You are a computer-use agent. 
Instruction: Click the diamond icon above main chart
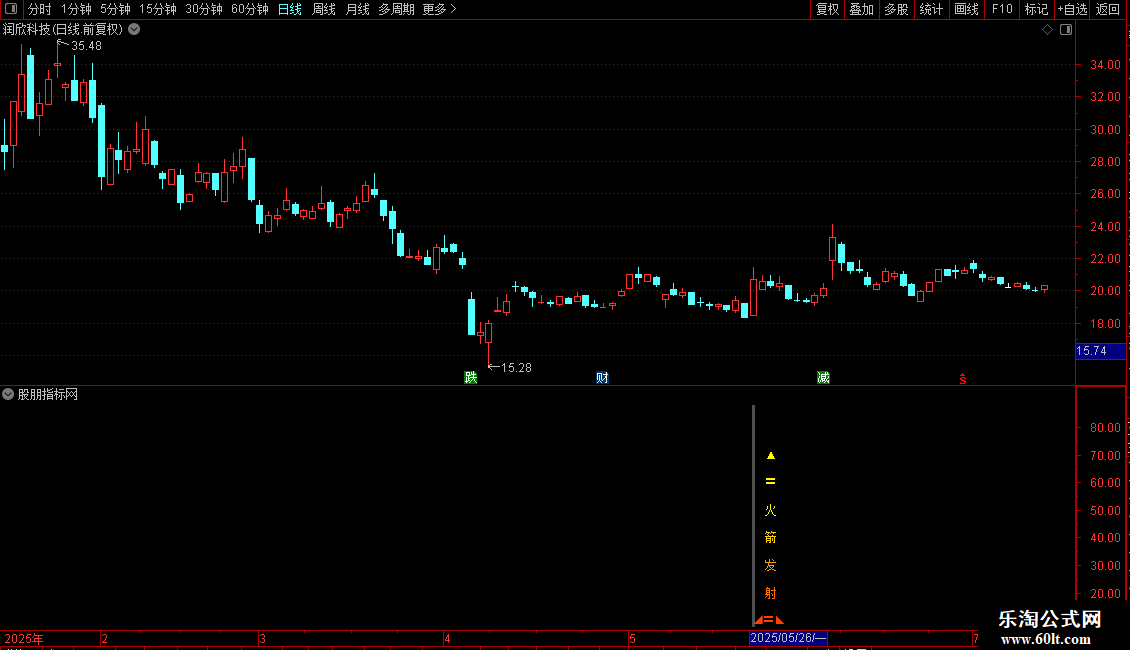[1047, 30]
